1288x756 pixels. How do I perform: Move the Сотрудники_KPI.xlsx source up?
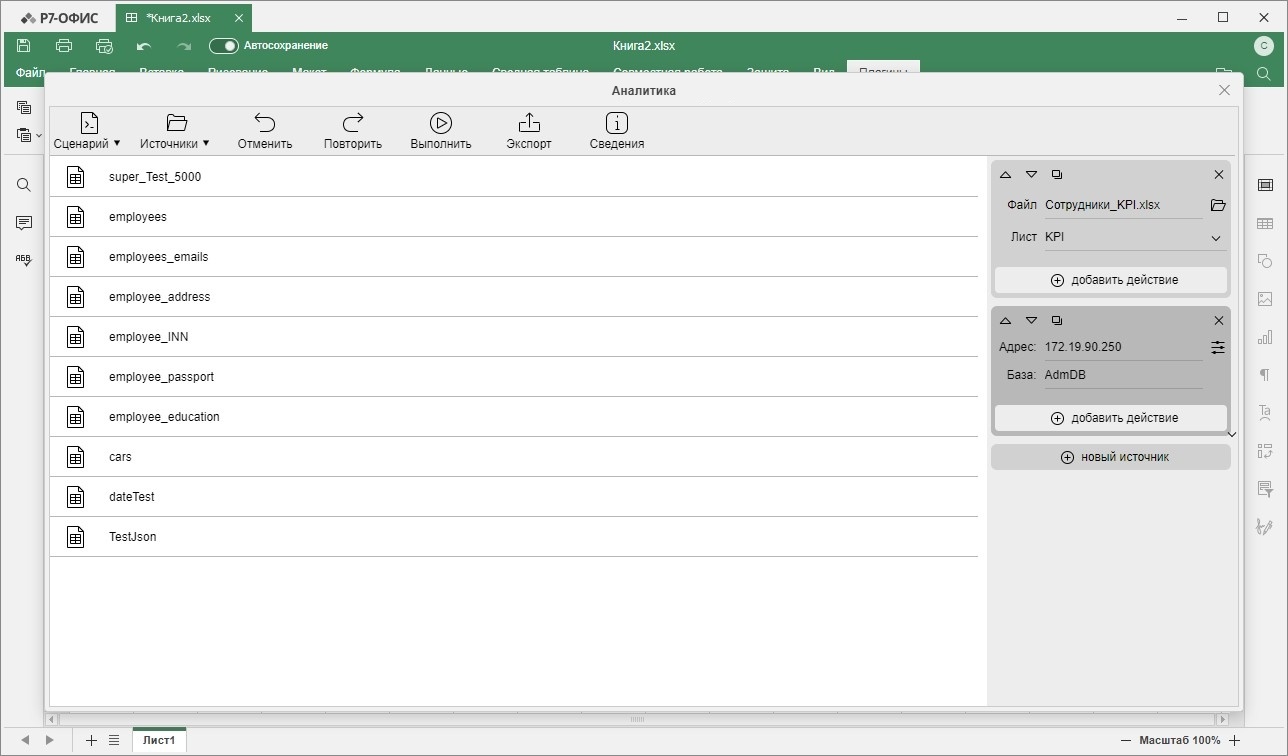point(1005,174)
